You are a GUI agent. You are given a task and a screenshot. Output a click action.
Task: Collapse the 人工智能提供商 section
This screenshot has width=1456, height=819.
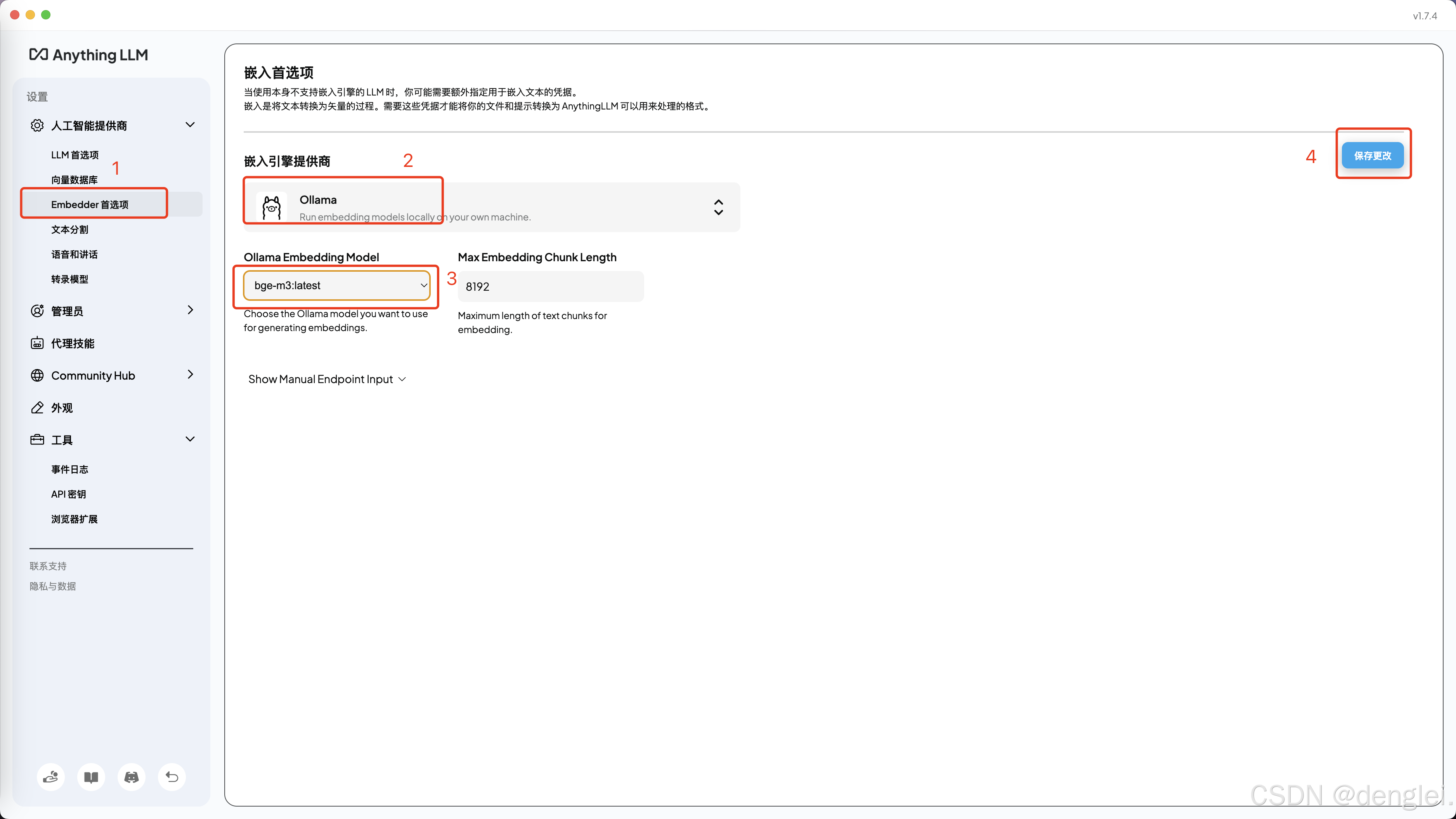pos(190,125)
